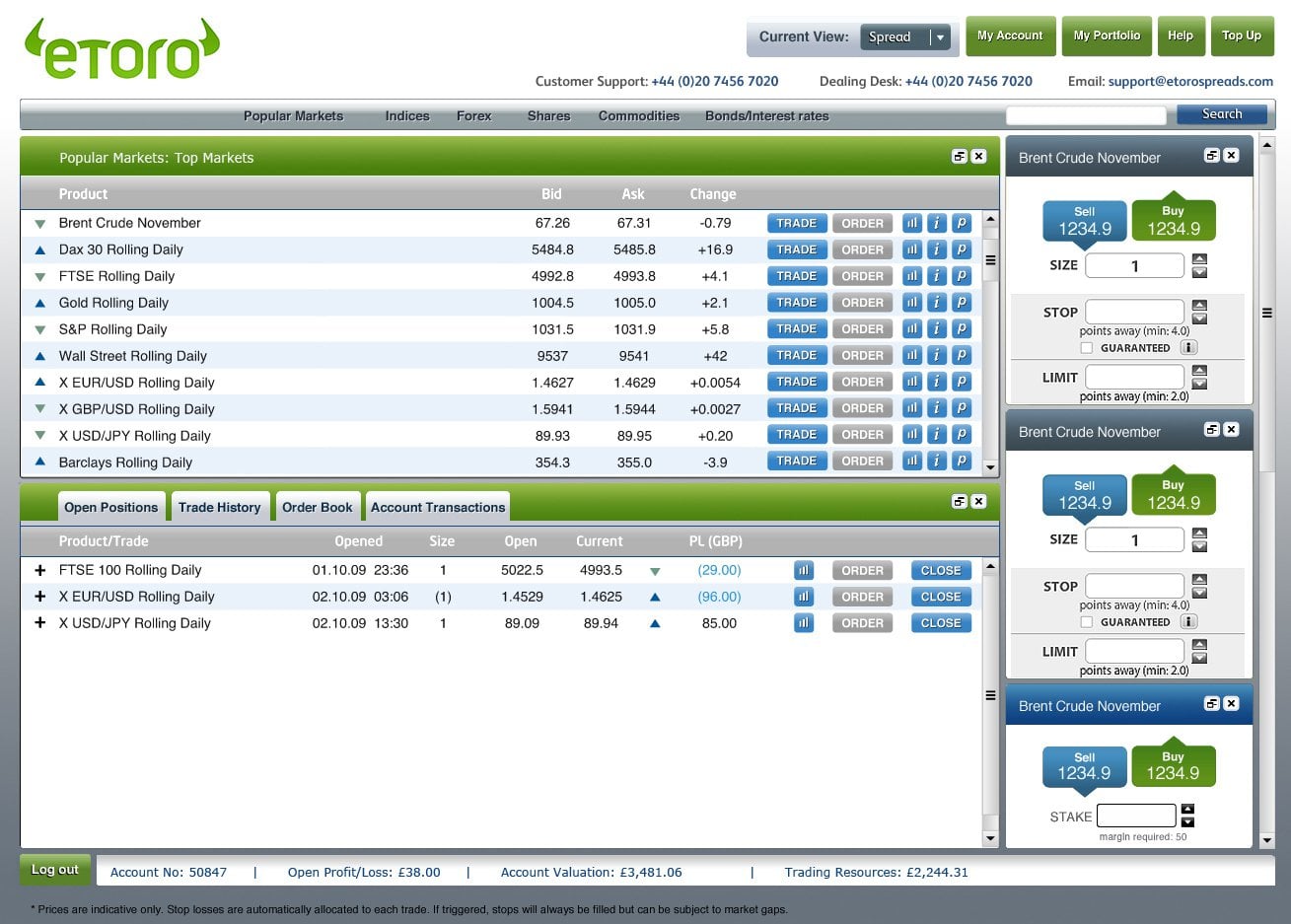
Task: Switch to the Trade History tab
Action: tap(220, 507)
